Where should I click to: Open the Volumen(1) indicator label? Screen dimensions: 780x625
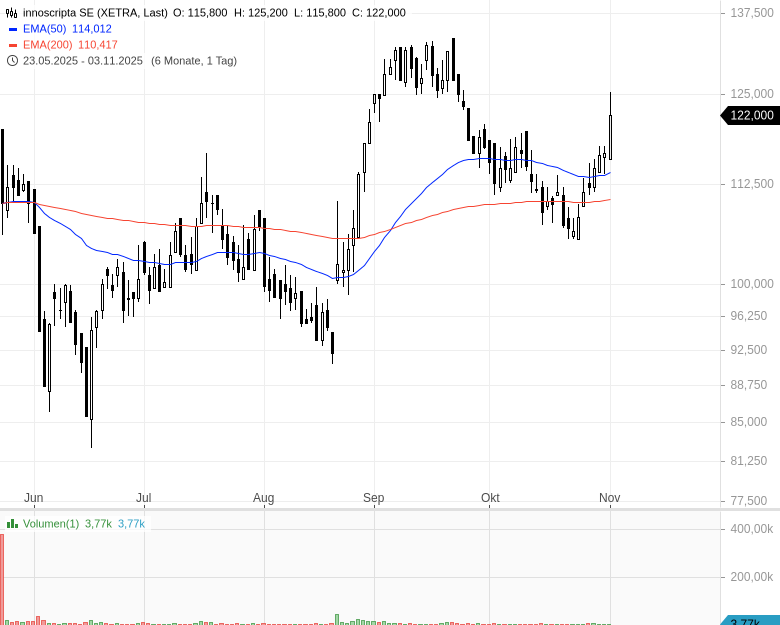51,523
